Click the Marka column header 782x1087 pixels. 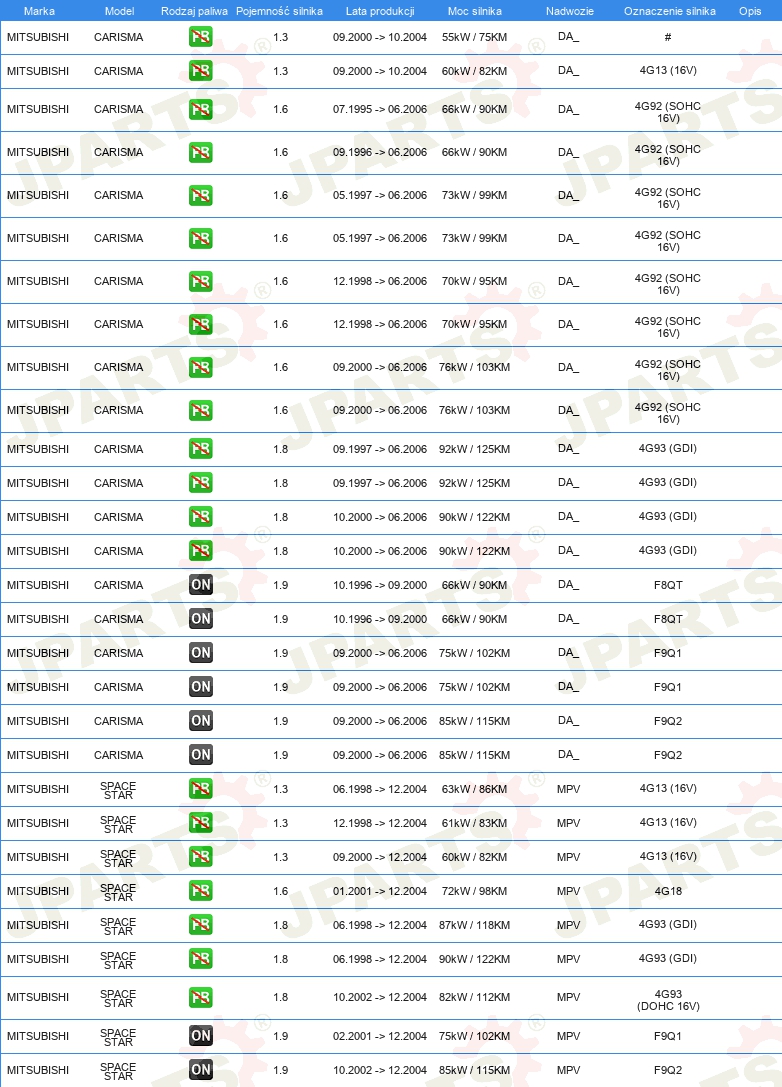point(39,11)
